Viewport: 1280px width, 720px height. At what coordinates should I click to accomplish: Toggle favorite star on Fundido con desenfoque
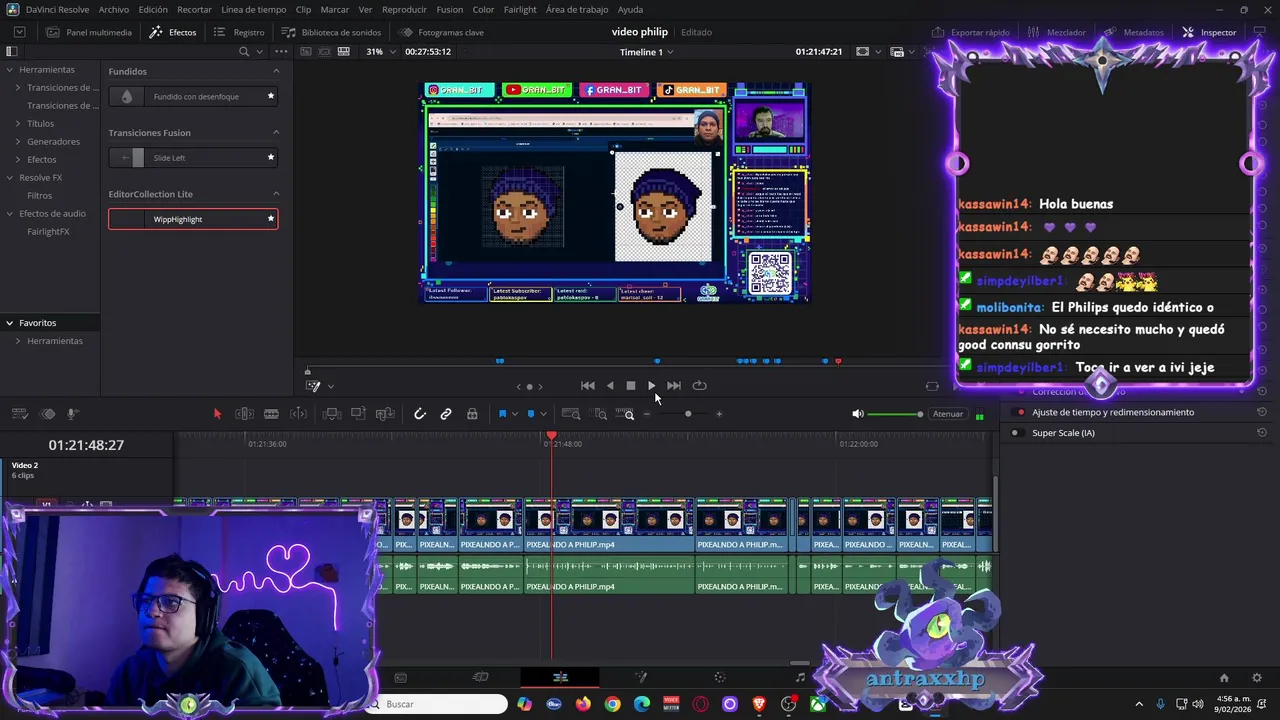(x=270, y=97)
